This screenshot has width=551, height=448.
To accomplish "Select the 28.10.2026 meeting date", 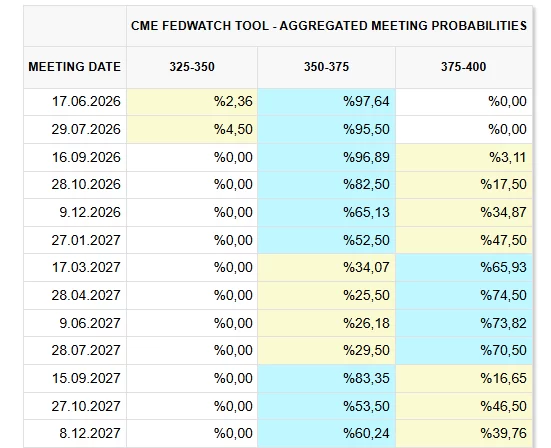I will coord(75,185).
